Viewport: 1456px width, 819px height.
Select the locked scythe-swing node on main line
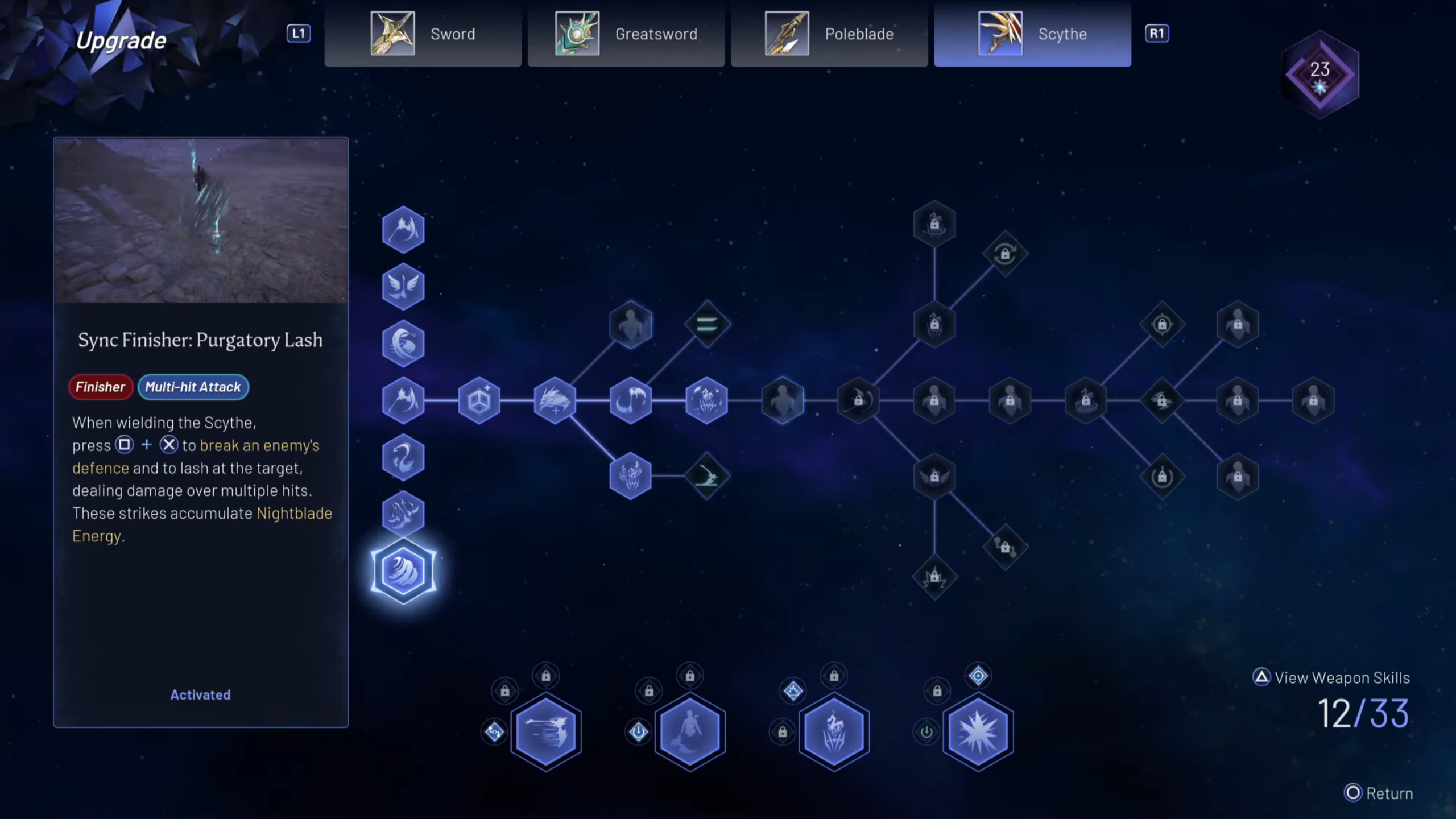[858, 400]
